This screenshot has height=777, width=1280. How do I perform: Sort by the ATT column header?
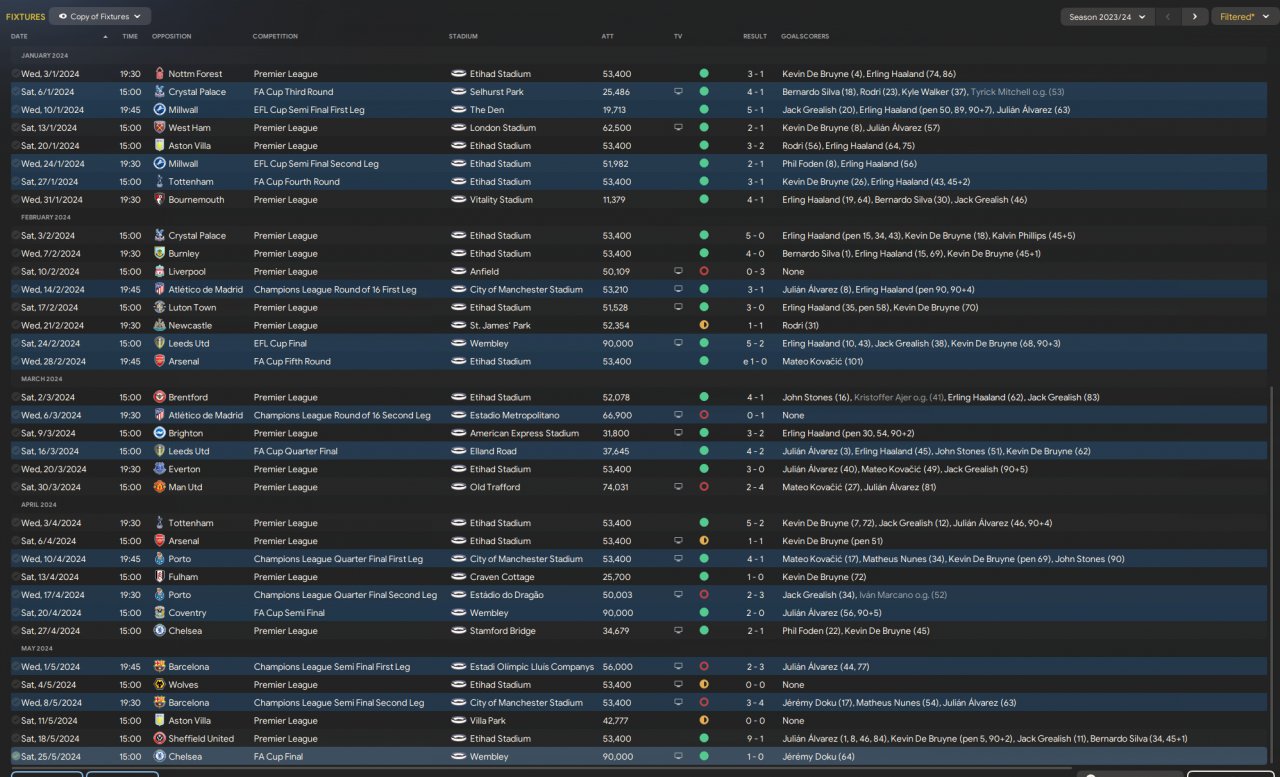pos(608,37)
